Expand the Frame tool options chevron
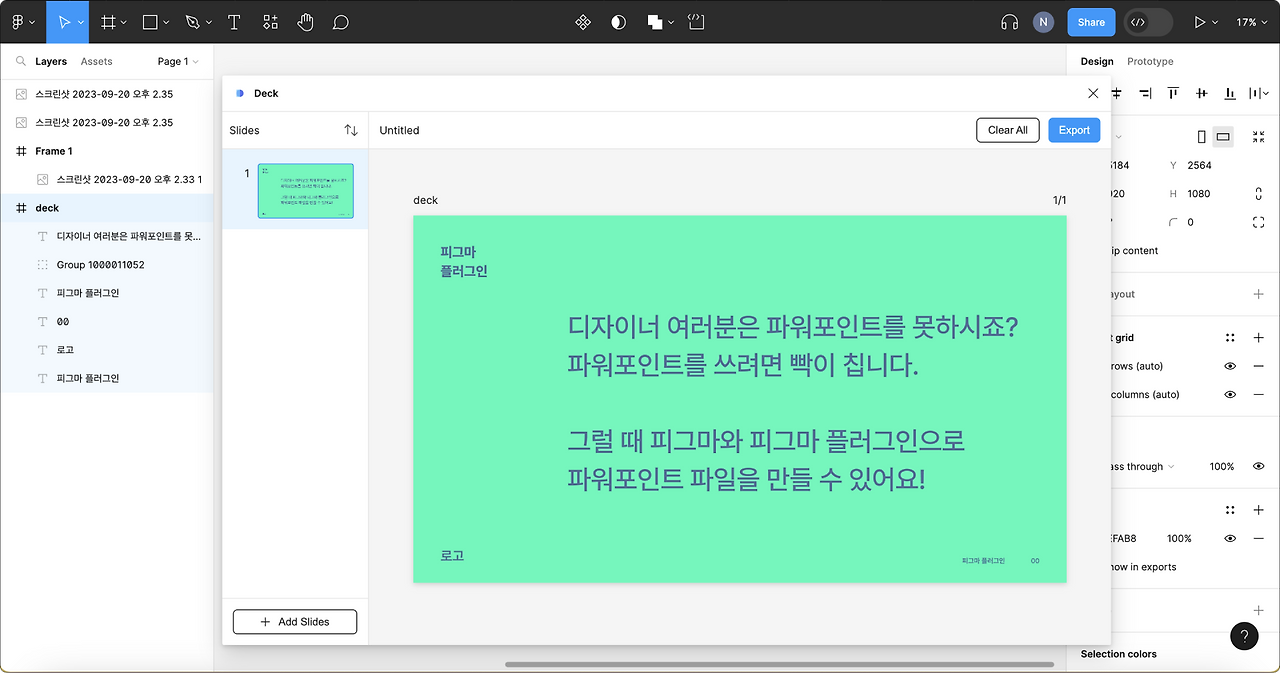1280x673 pixels. coord(124,22)
